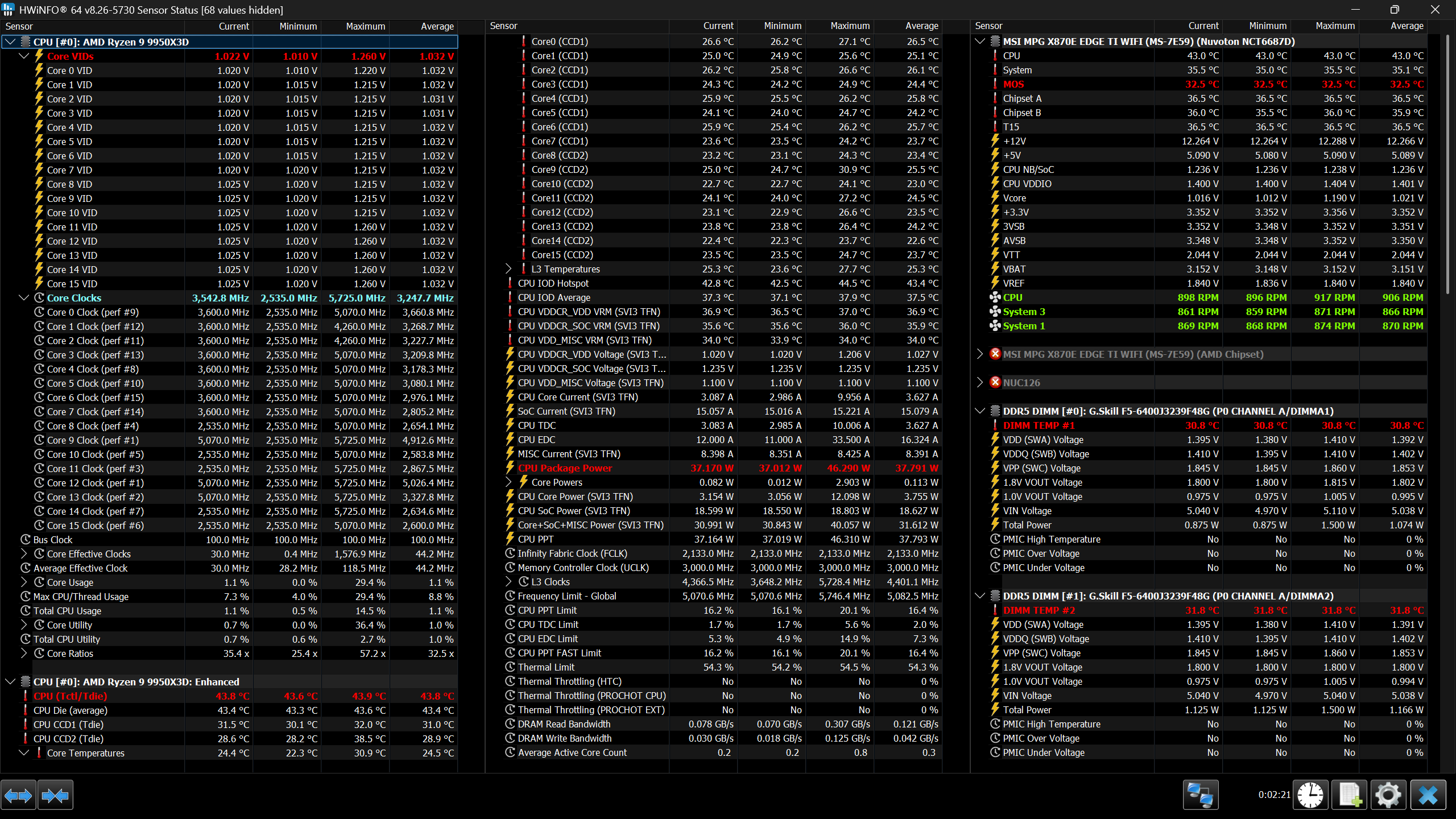1456x819 pixels.
Task: Click the vertical scrollbar on the right
Action: pos(1447,165)
